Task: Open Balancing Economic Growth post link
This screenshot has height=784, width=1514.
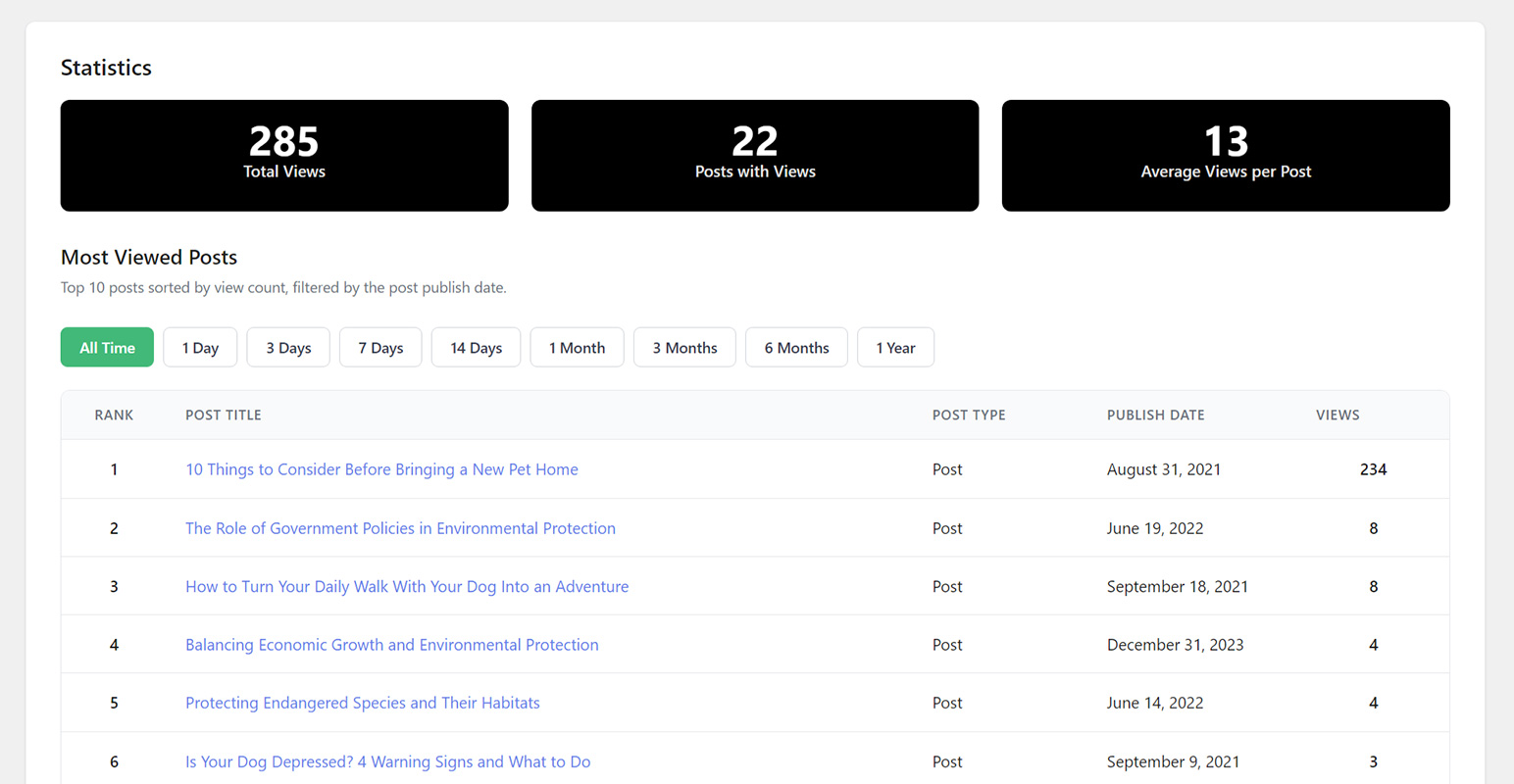Action: click(x=391, y=645)
